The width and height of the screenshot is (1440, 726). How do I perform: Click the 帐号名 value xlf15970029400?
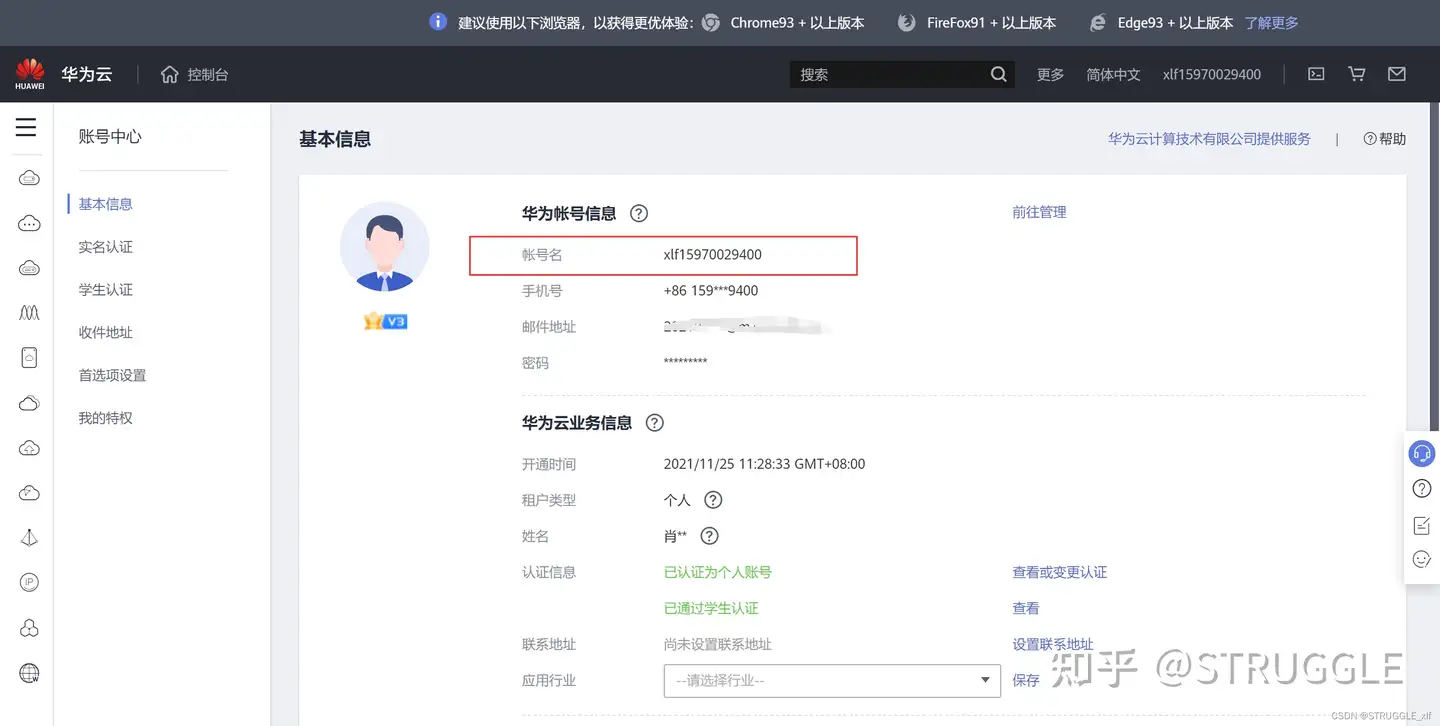[x=713, y=255]
